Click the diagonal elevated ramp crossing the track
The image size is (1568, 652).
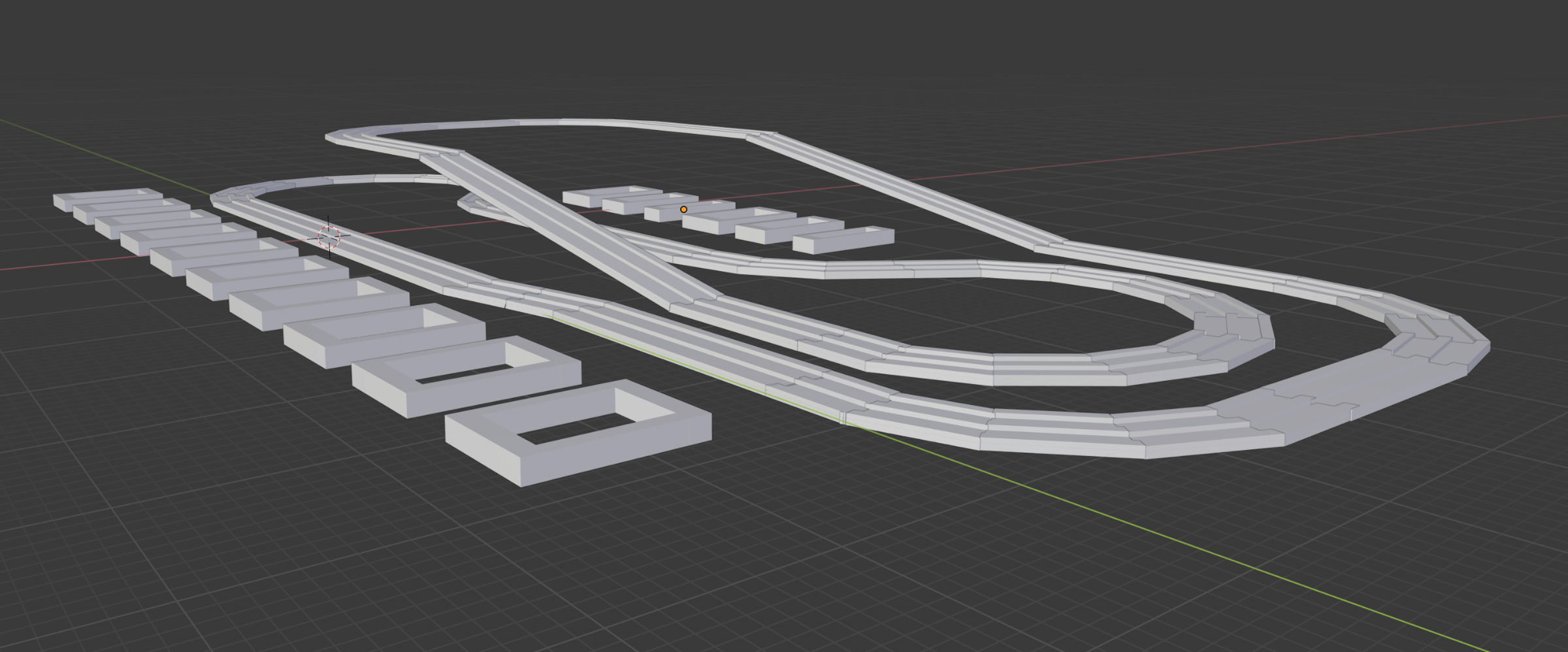555,216
